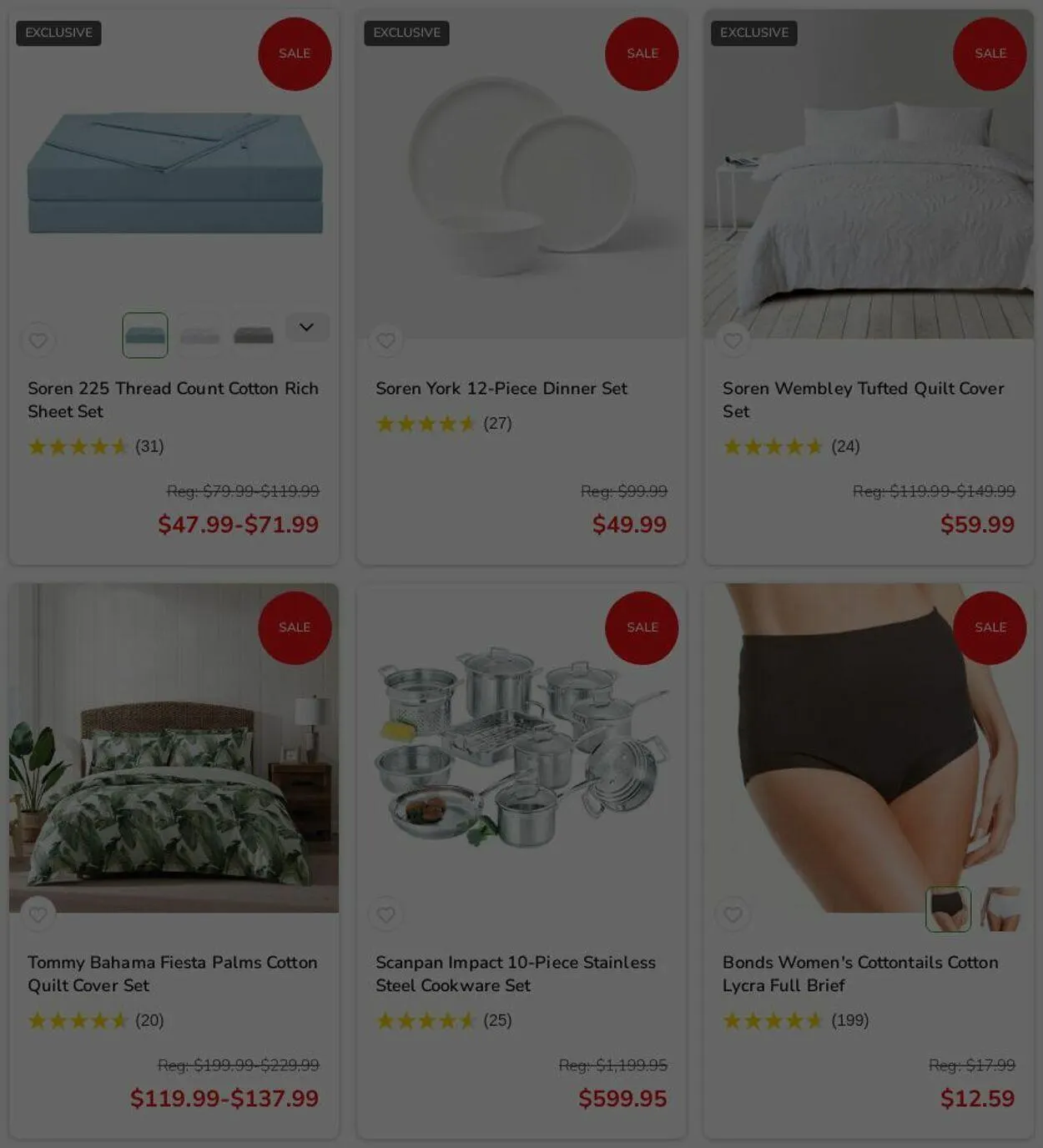The image size is (1043, 1148).
Task: Favorite the Soren York Dinner Set heart icon
Action: tap(385, 340)
